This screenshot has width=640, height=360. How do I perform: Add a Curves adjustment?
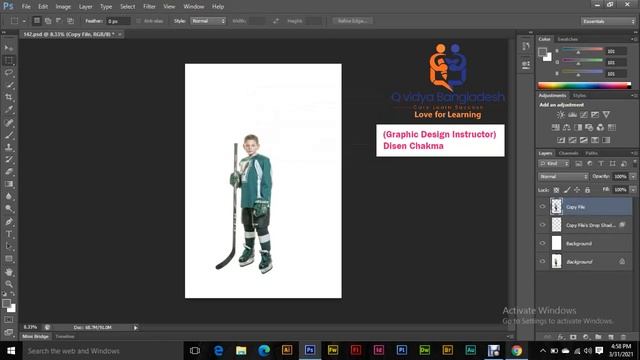tap(584, 115)
